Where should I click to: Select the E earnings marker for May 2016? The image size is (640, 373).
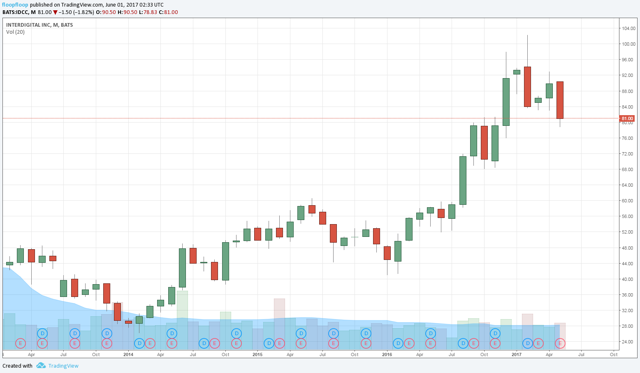430,343
